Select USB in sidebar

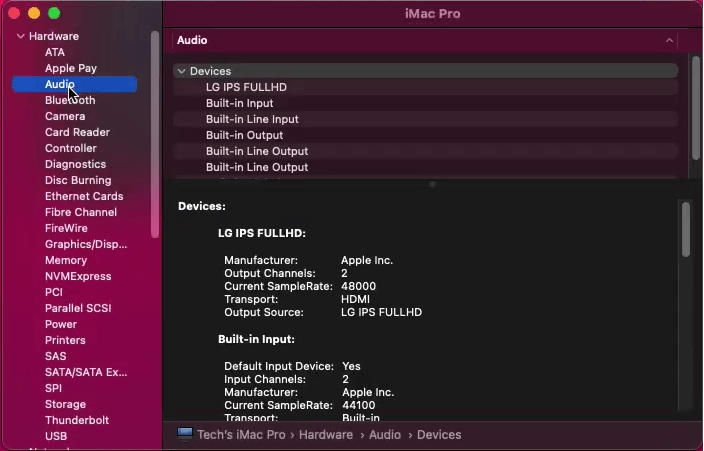[56, 436]
